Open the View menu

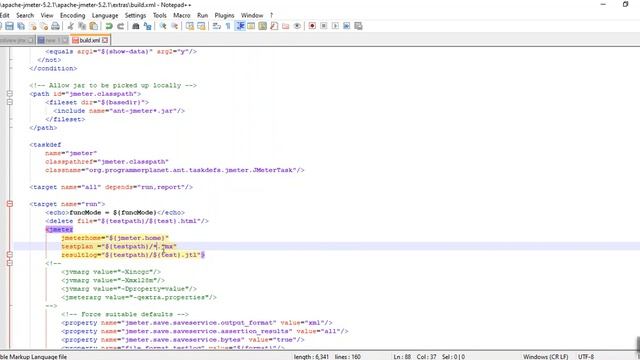[x=47, y=15]
